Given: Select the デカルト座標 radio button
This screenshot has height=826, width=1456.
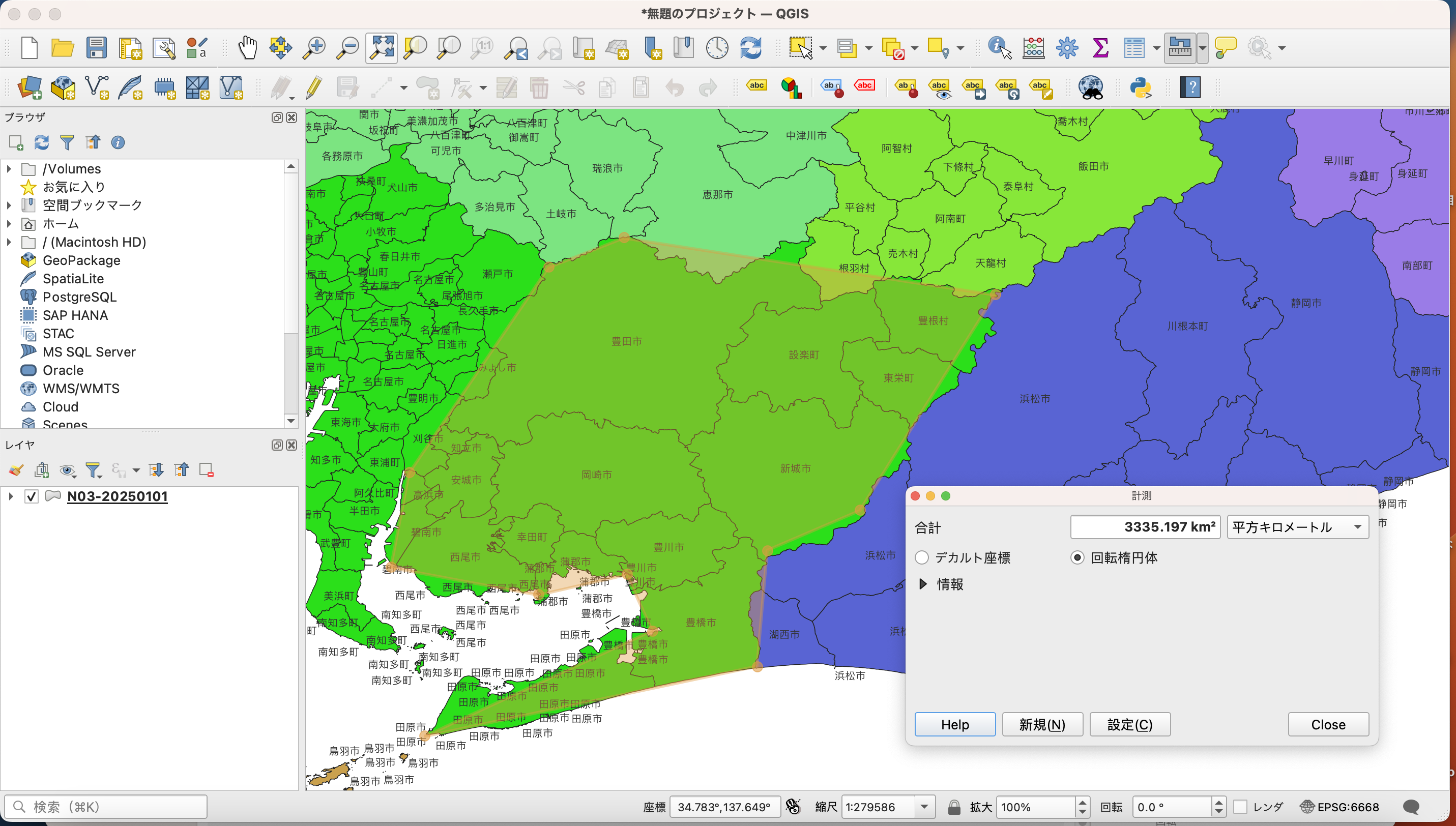Looking at the screenshot, I should click(x=922, y=557).
